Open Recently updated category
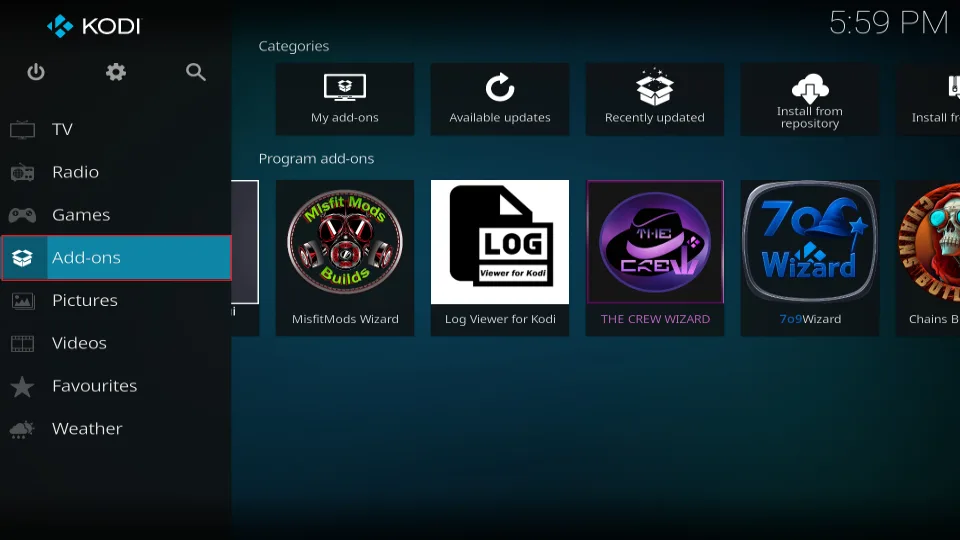The image size is (960, 540). [x=654, y=99]
